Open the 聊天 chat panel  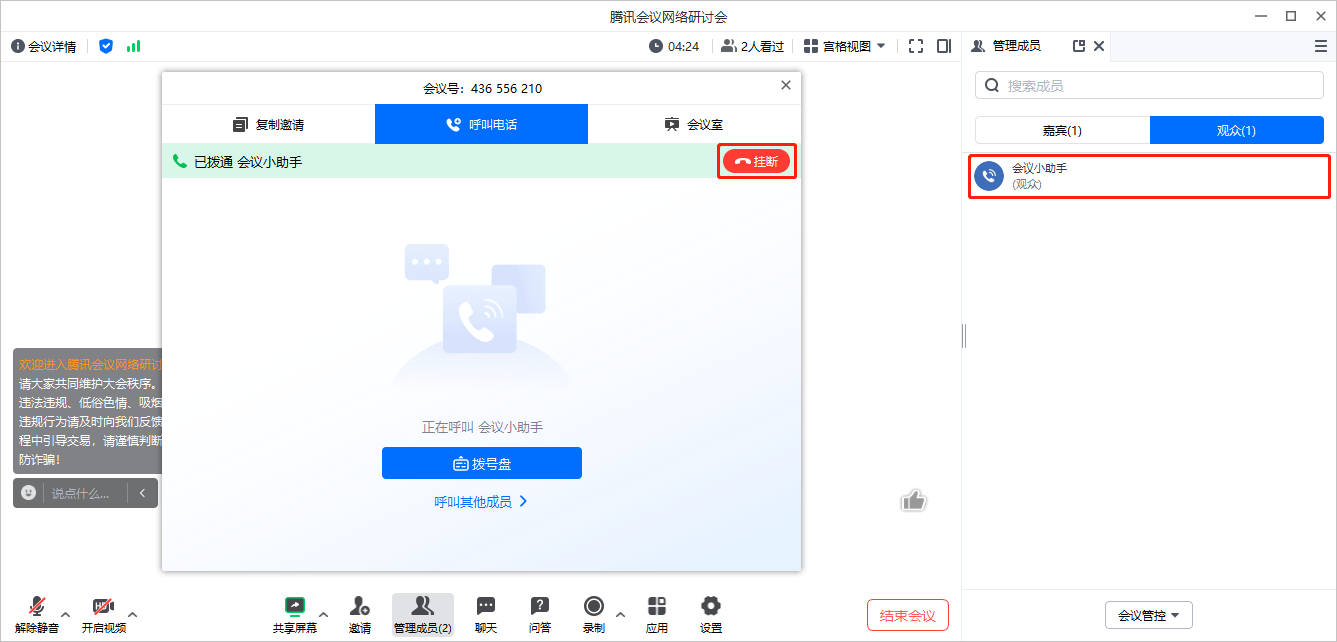point(486,614)
